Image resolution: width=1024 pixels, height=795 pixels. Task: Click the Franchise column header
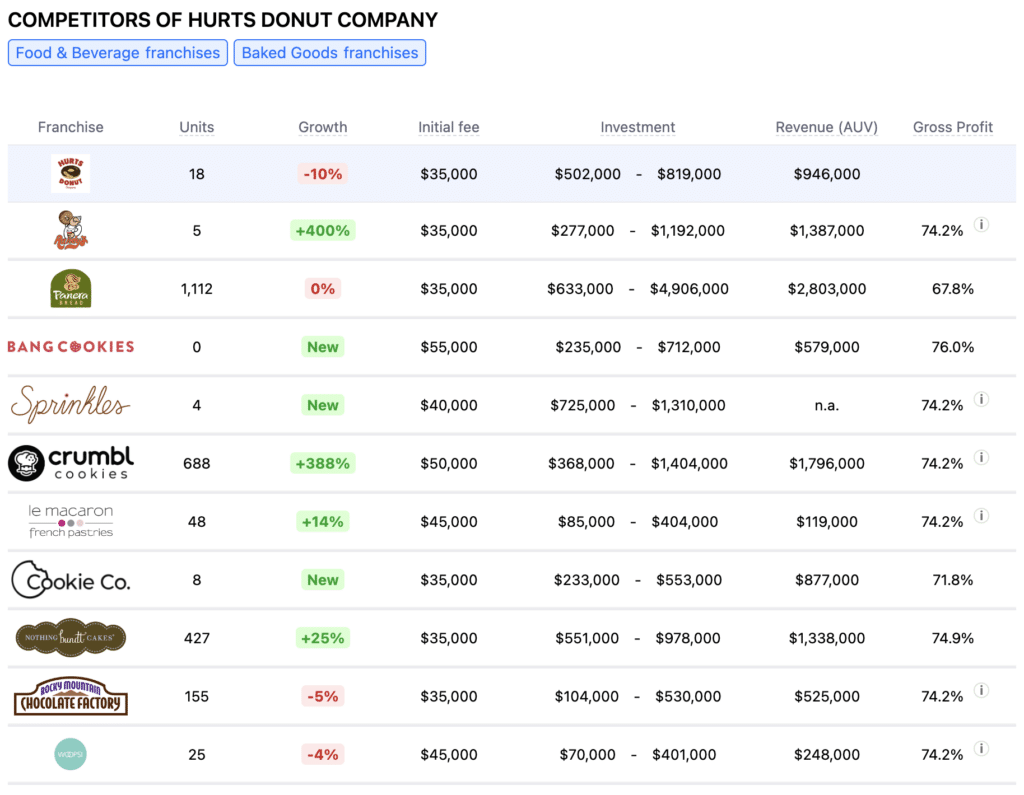coord(71,127)
